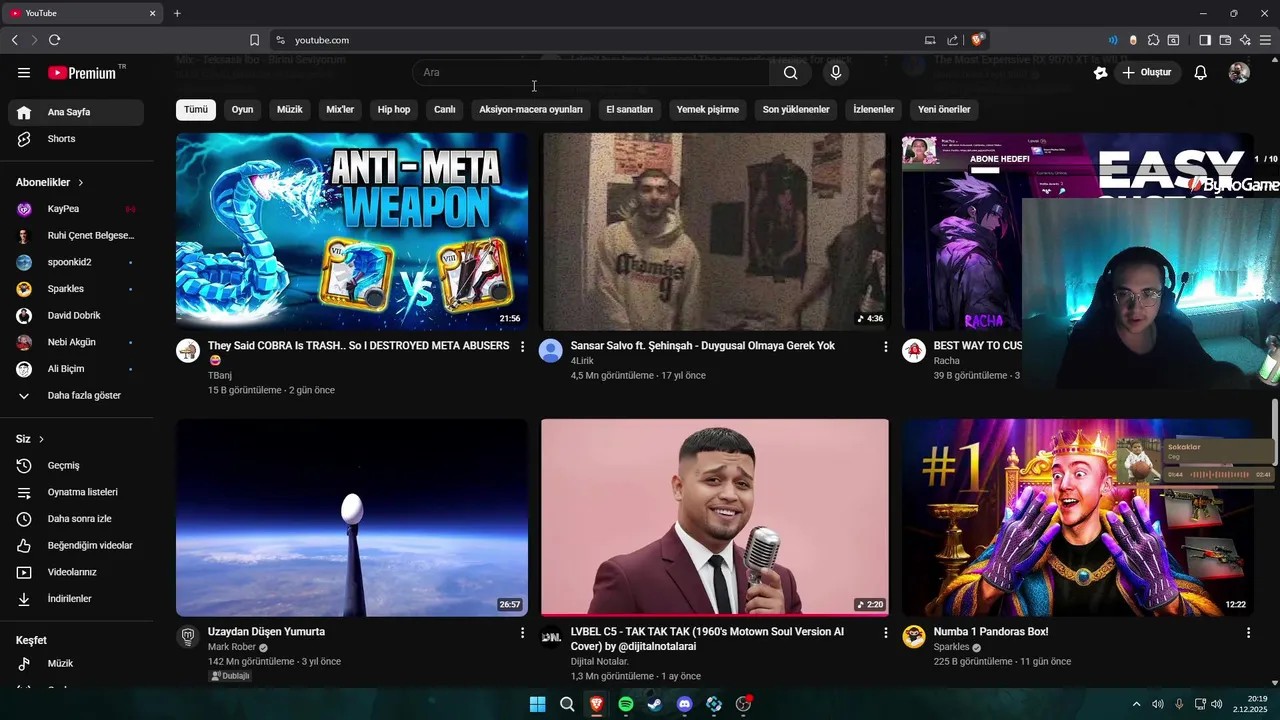The width and height of the screenshot is (1280, 720).
Task: Open Steam from the taskbar
Action: click(655, 704)
